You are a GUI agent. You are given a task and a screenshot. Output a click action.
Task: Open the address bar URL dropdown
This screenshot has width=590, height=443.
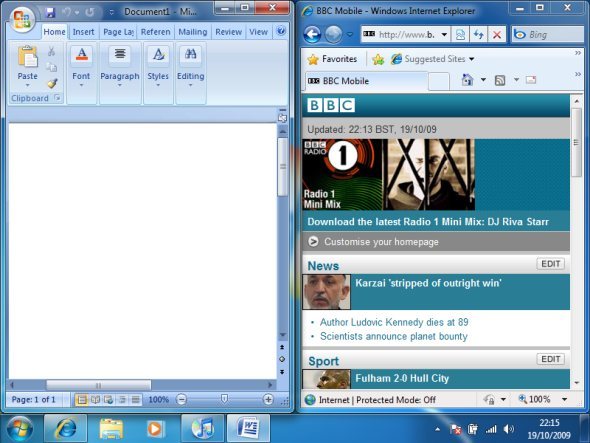[444, 35]
